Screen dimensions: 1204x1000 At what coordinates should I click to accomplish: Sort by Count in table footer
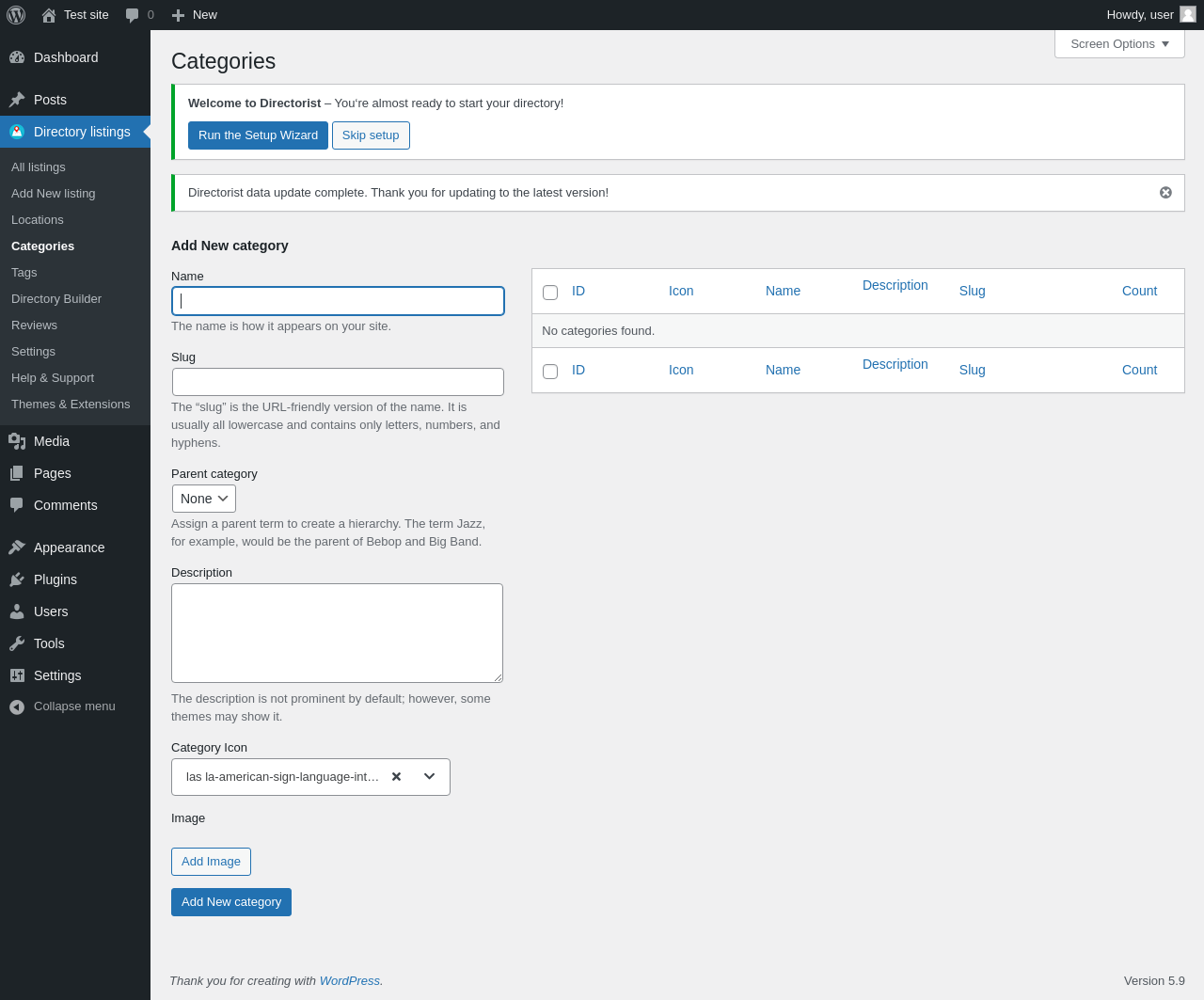tap(1139, 370)
